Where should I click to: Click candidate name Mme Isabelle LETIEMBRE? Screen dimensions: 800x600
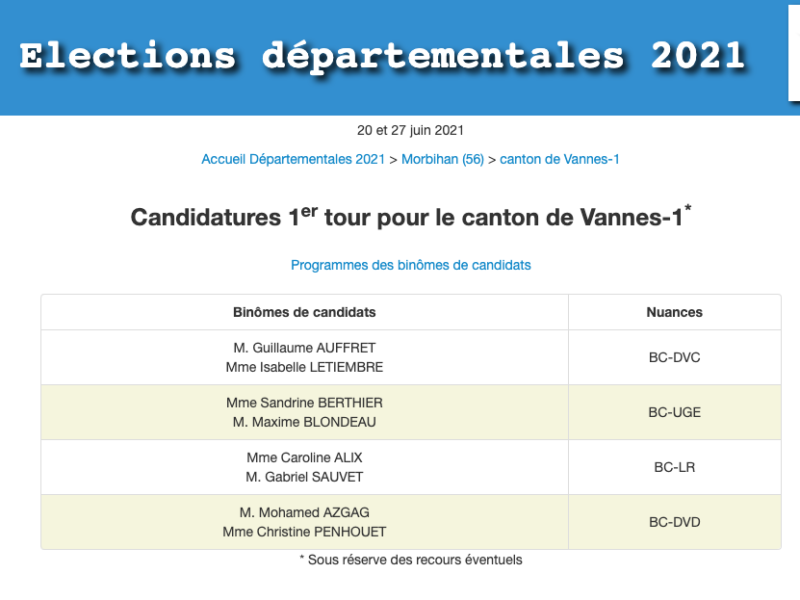[x=304, y=367]
